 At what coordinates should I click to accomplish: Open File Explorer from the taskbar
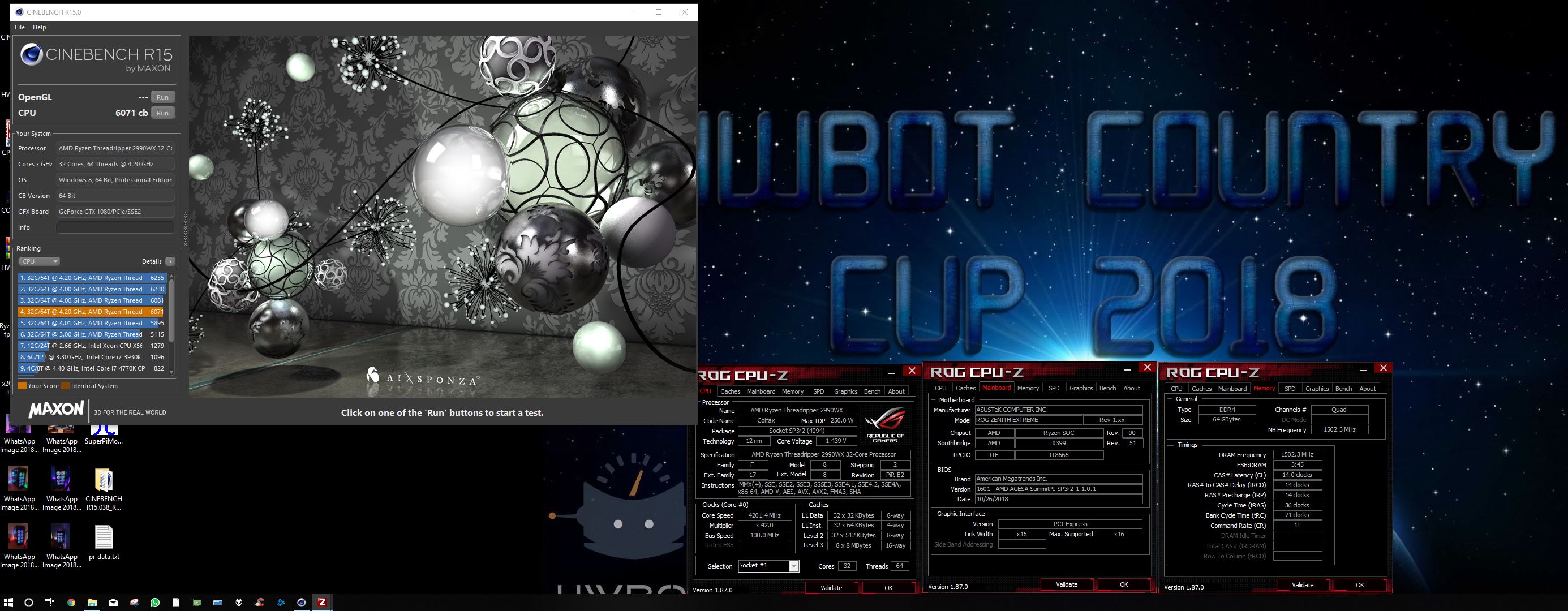[x=92, y=603]
